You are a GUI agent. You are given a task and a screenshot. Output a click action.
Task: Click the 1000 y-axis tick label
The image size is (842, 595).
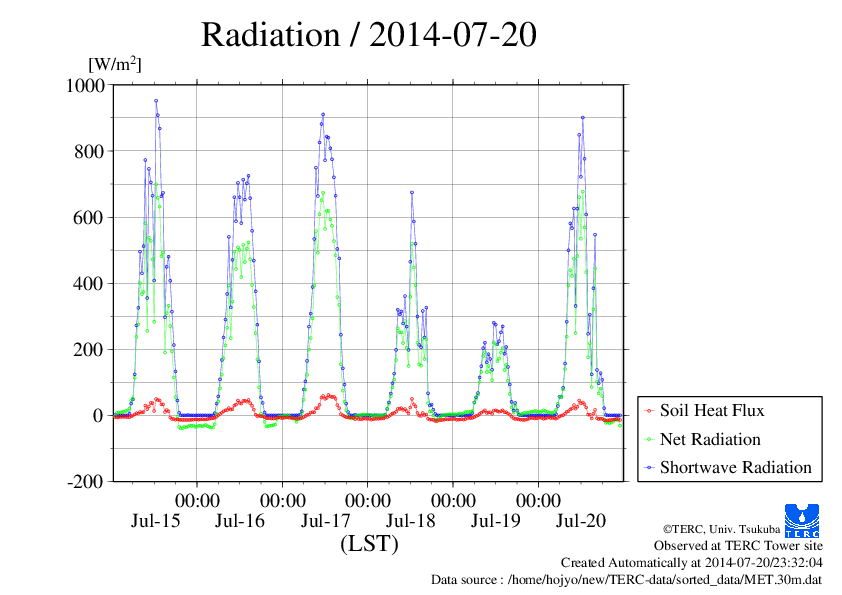[x=85, y=85]
